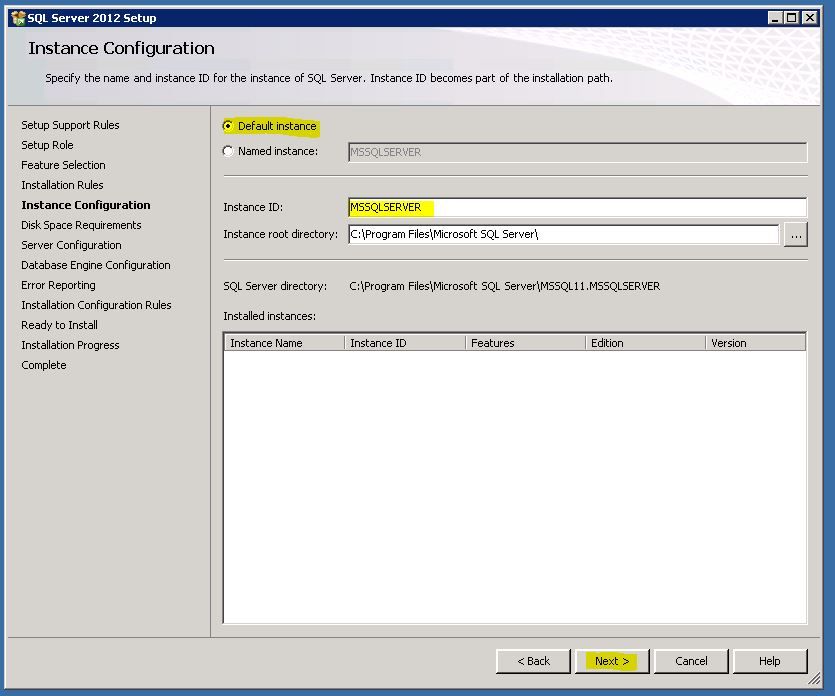
Task: Select Database Engine Configuration step
Action: (x=96, y=265)
